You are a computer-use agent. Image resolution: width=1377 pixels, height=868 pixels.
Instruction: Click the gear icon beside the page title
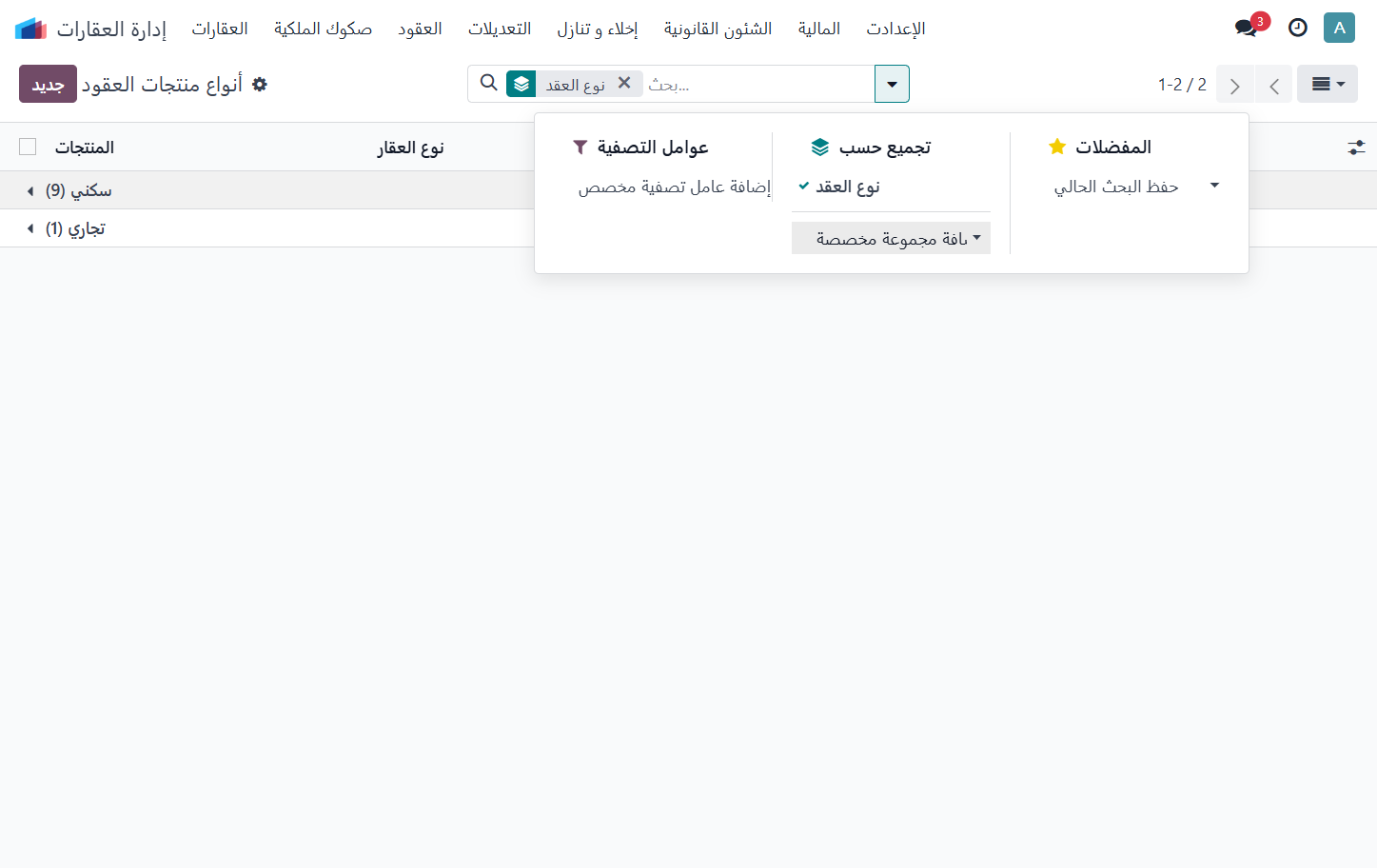tap(260, 85)
